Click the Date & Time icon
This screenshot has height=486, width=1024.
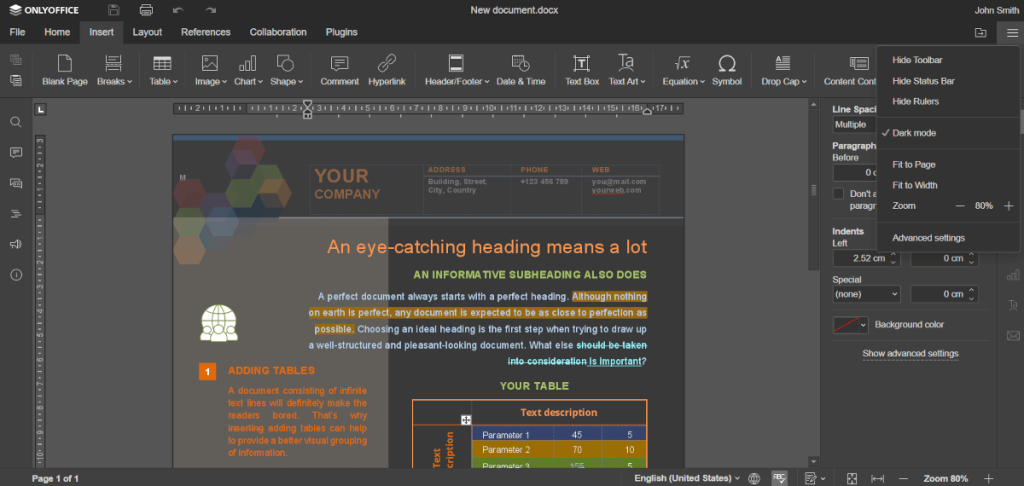(x=520, y=68)
